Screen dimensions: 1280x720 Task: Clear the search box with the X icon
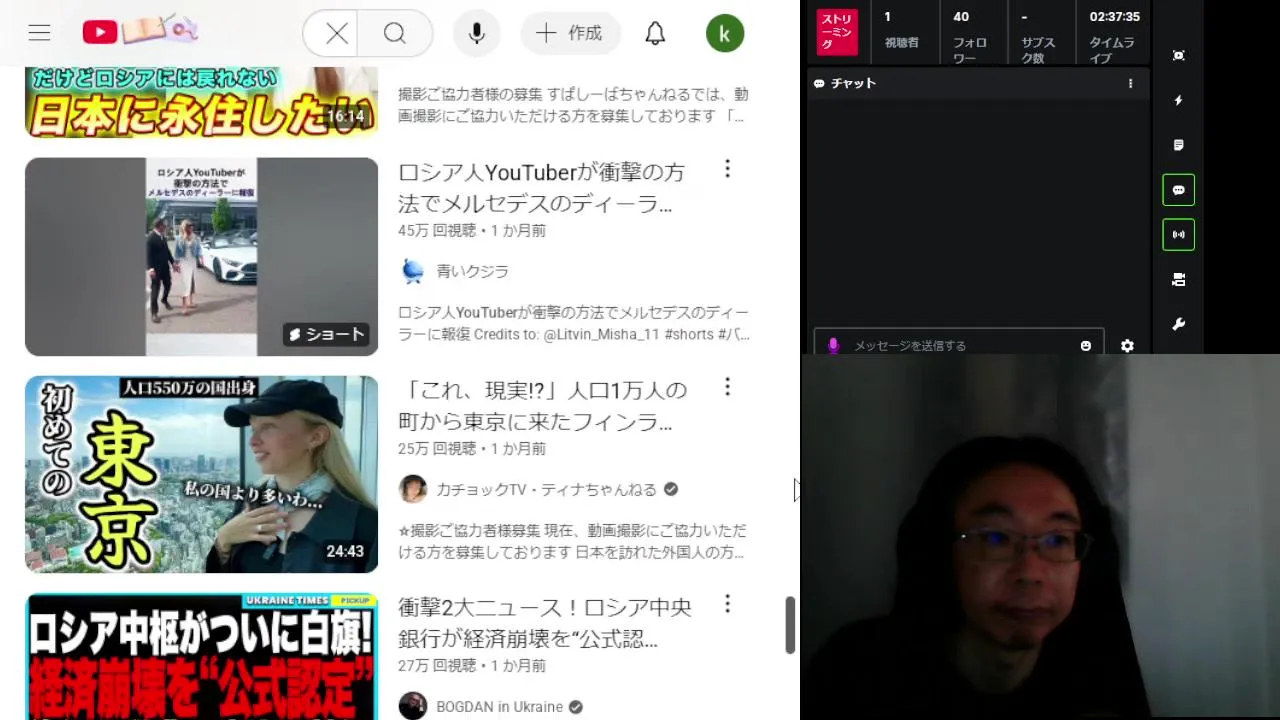click(337, 34)
